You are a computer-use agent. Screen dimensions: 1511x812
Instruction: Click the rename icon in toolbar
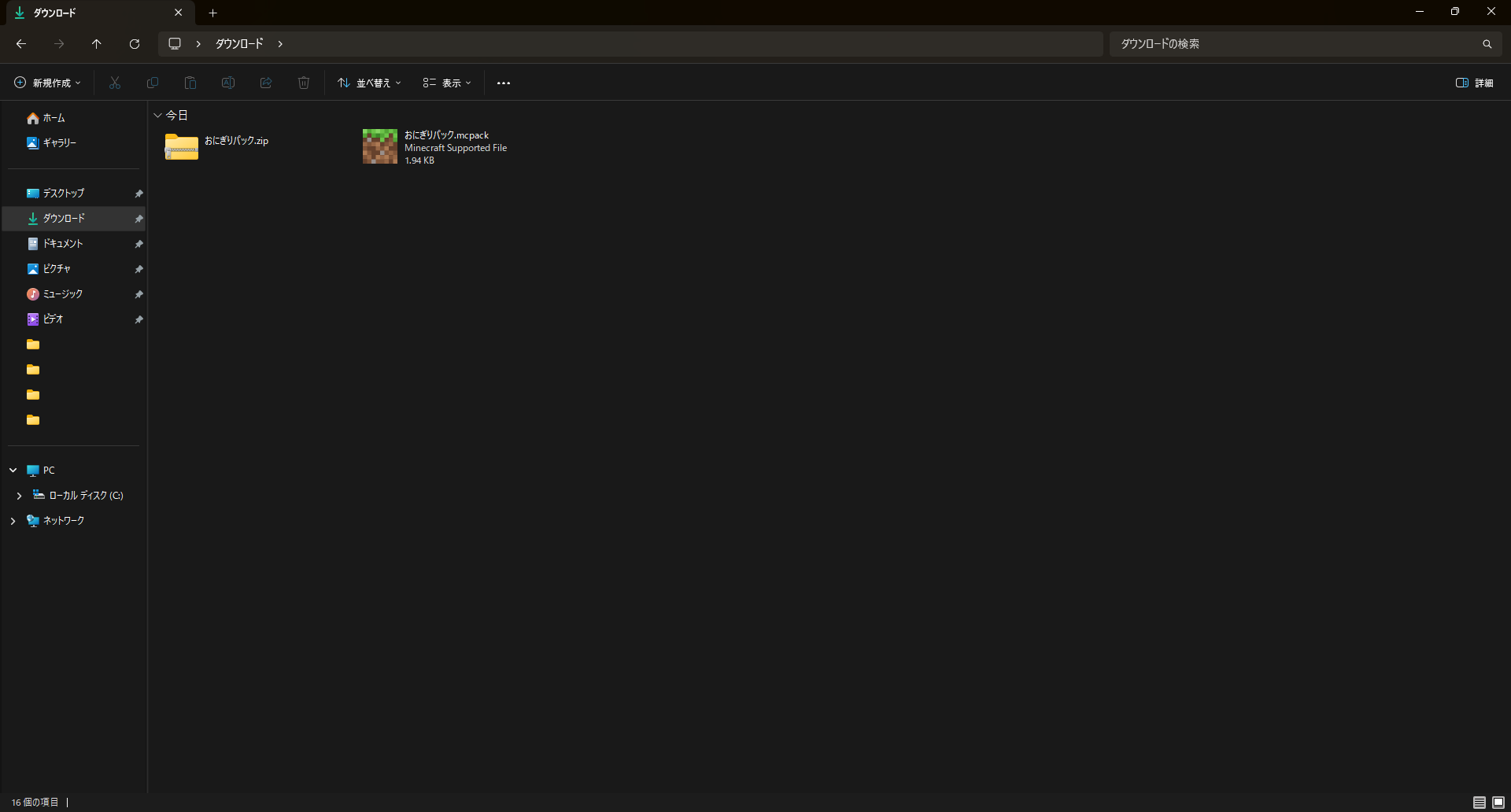(228, 83)
